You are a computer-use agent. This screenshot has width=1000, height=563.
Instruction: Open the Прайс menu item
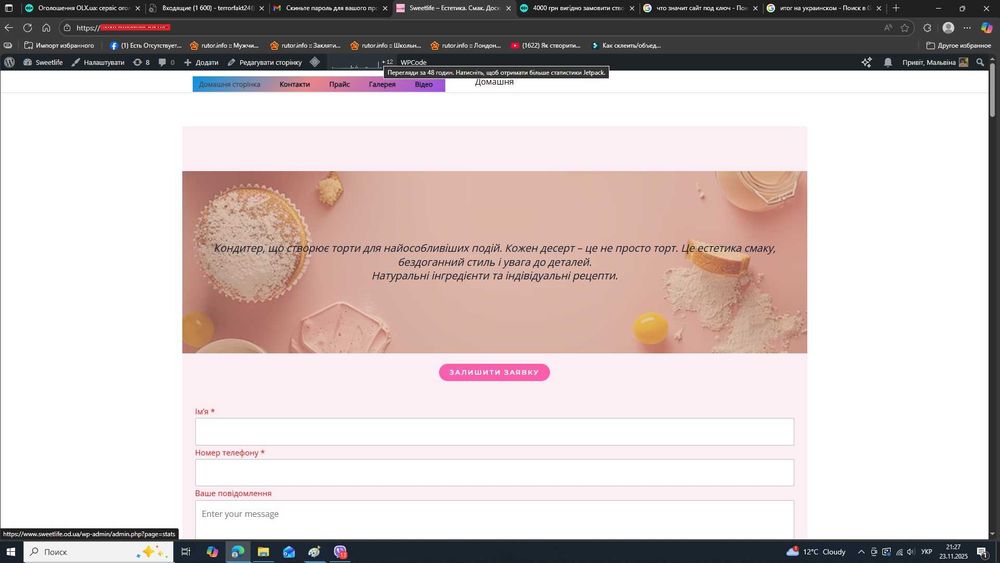coord(339,84)
